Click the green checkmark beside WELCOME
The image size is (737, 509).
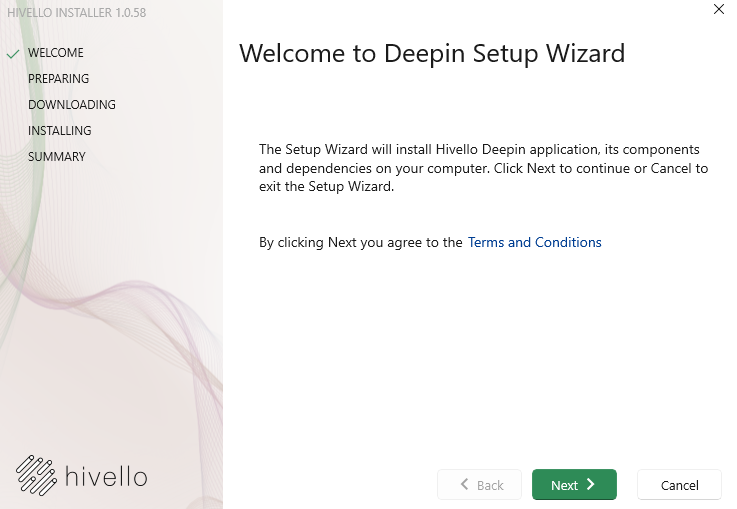click(x=13, y=54)
